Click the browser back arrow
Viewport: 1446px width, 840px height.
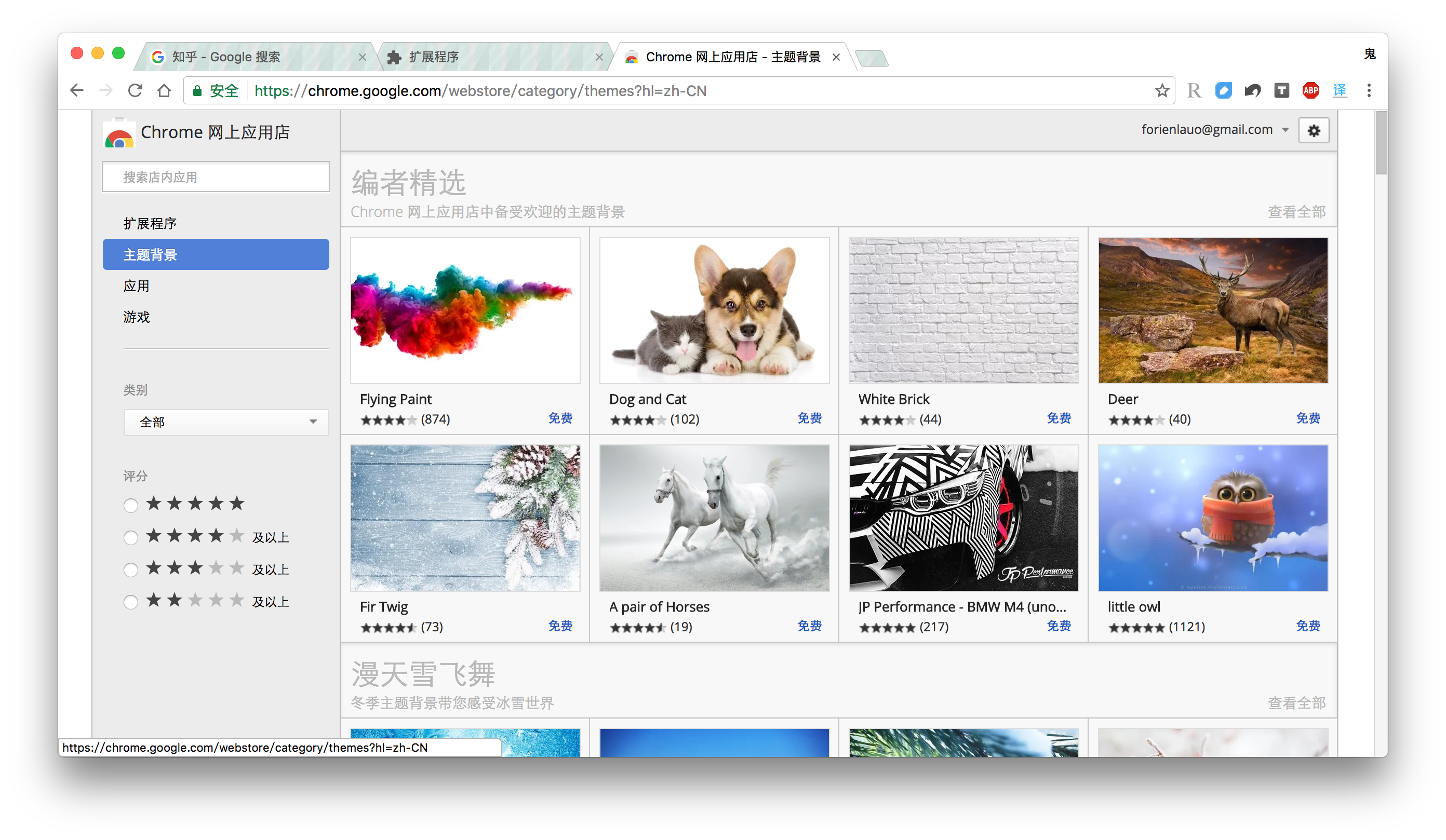point(77,91)
